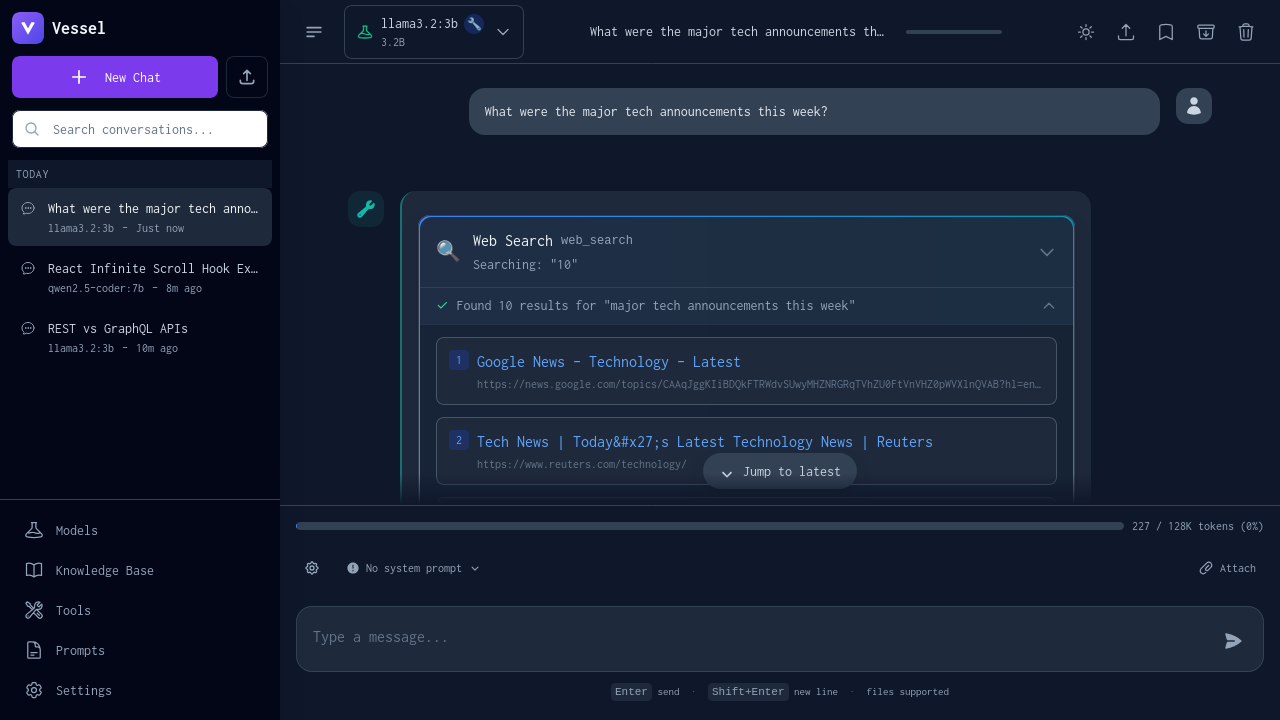Viewport: 1280px width, 720px height.
Task: Open the No system prompt dropdown
Action: 413,568
